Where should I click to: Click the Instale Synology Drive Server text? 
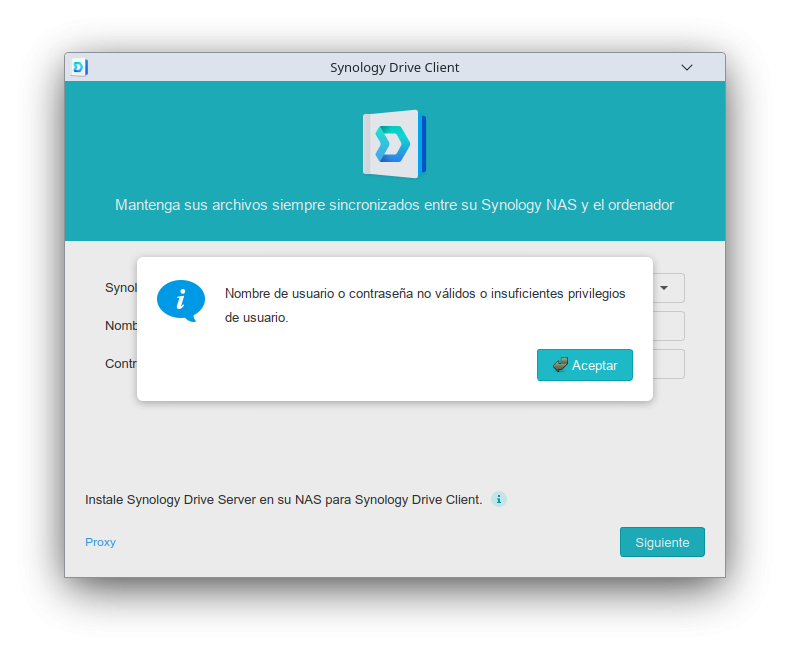point(283,499)
